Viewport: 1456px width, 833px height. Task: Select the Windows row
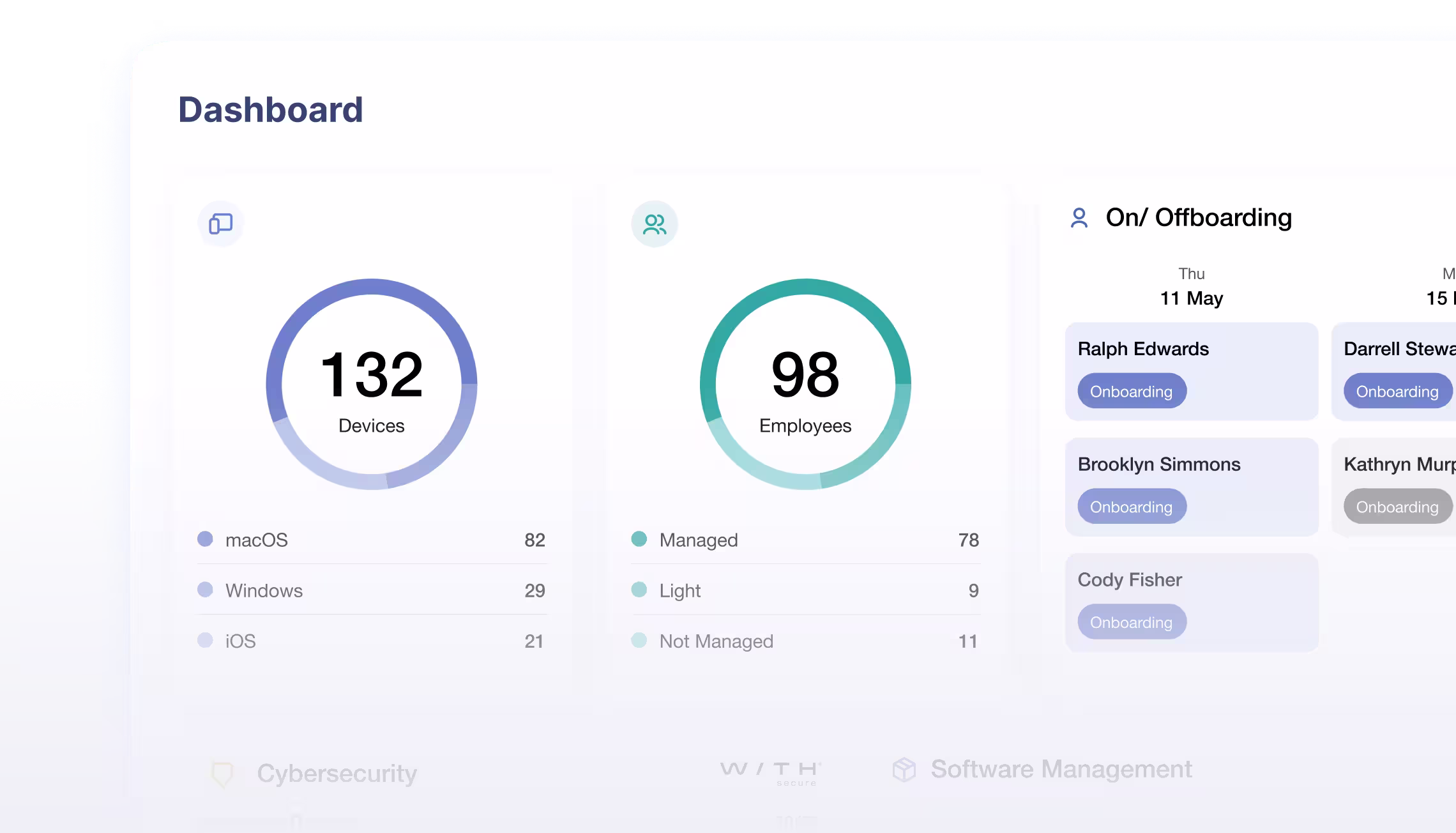[x=372, y=590]
